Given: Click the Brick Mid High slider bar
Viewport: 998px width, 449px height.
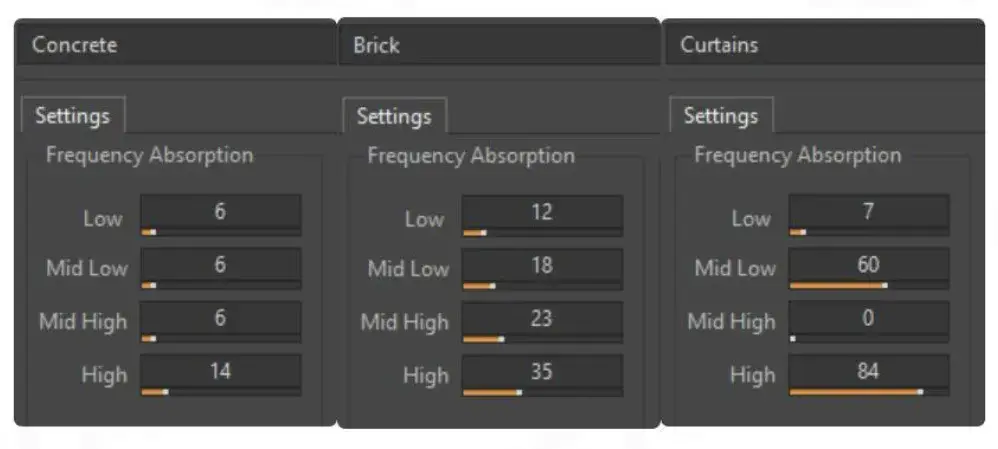Looking at the screenshot, I should pyautogui.click(x=542, y=339).
